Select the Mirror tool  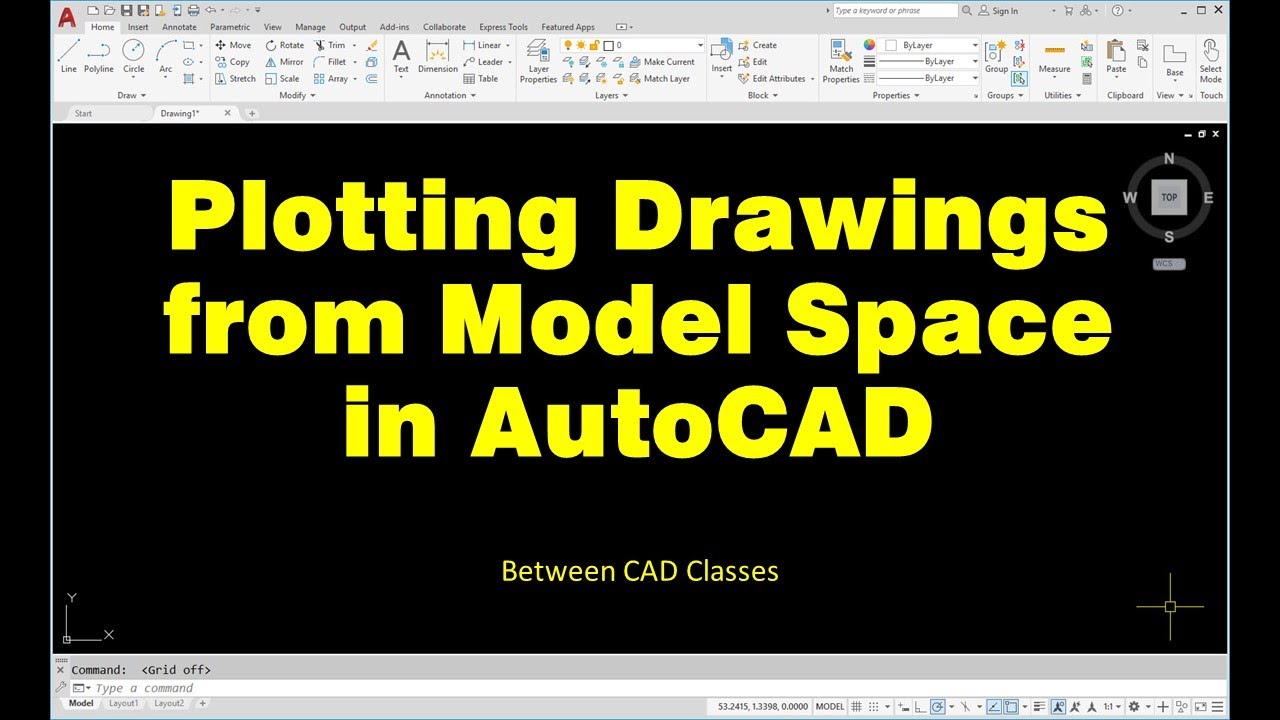284,62
